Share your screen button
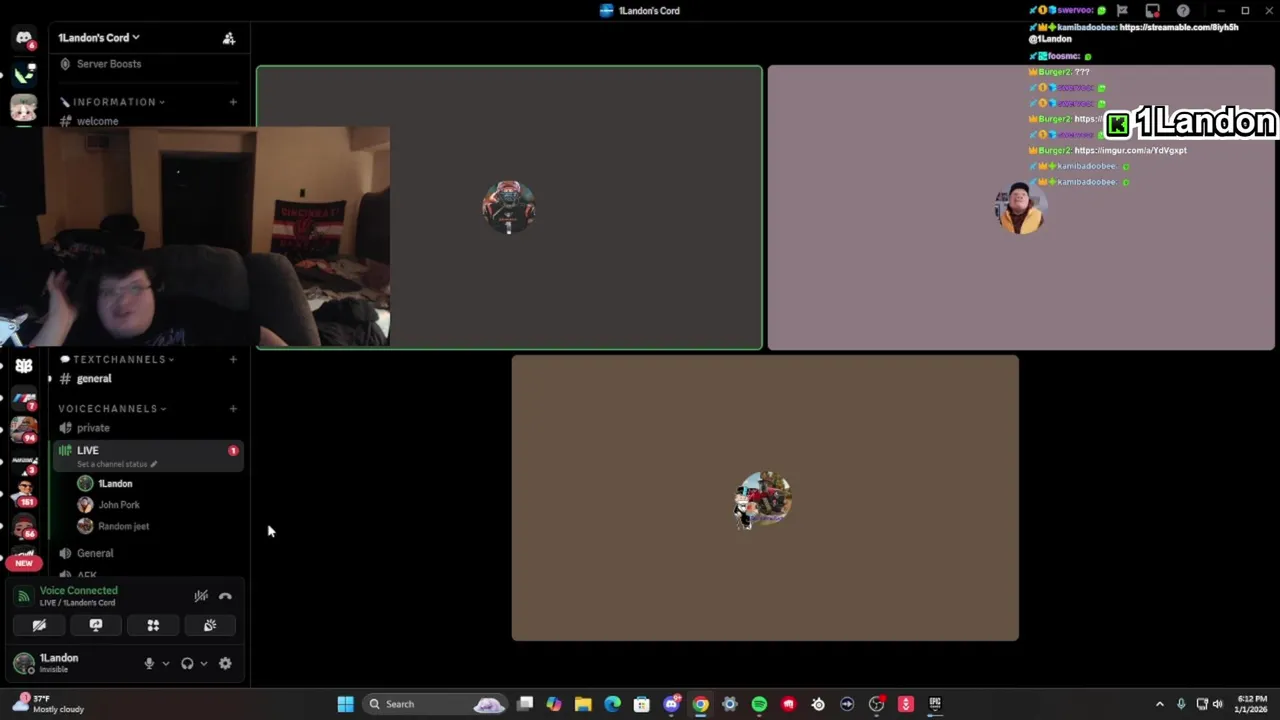Image resolution: width=1280 pixels, height=720 pixels. coord(96,625)
